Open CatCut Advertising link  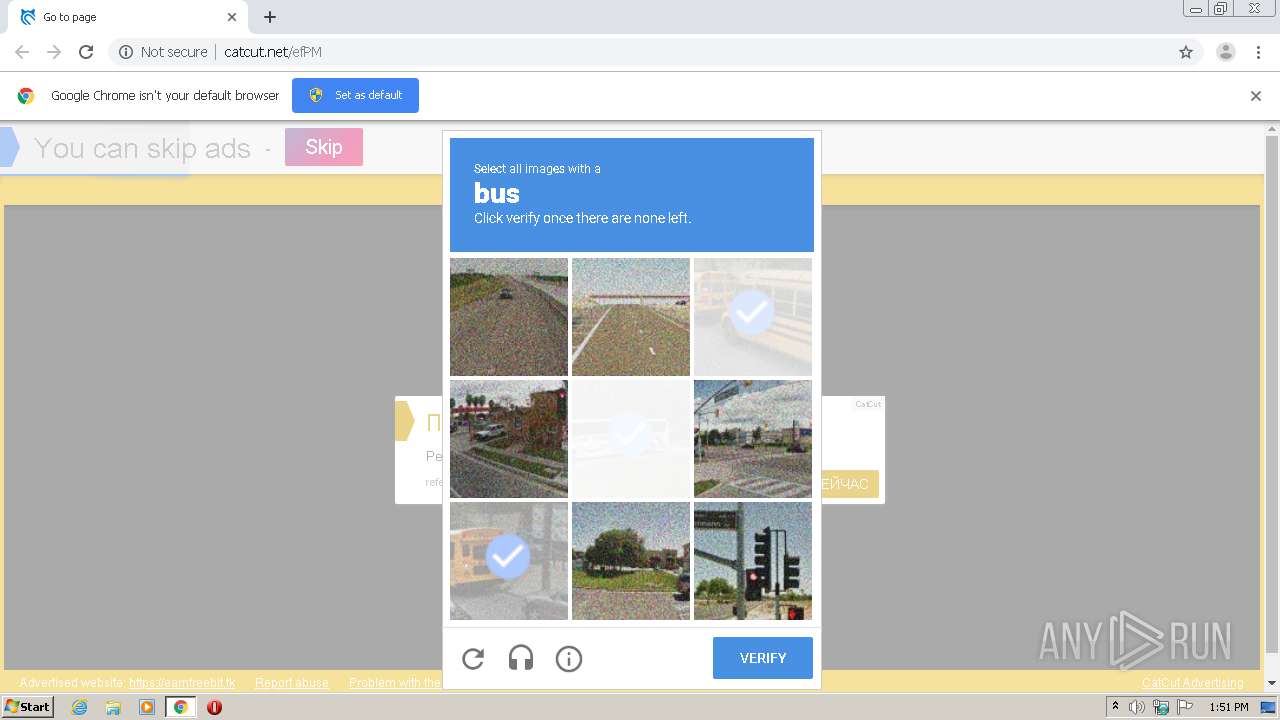coord(1193,683)
